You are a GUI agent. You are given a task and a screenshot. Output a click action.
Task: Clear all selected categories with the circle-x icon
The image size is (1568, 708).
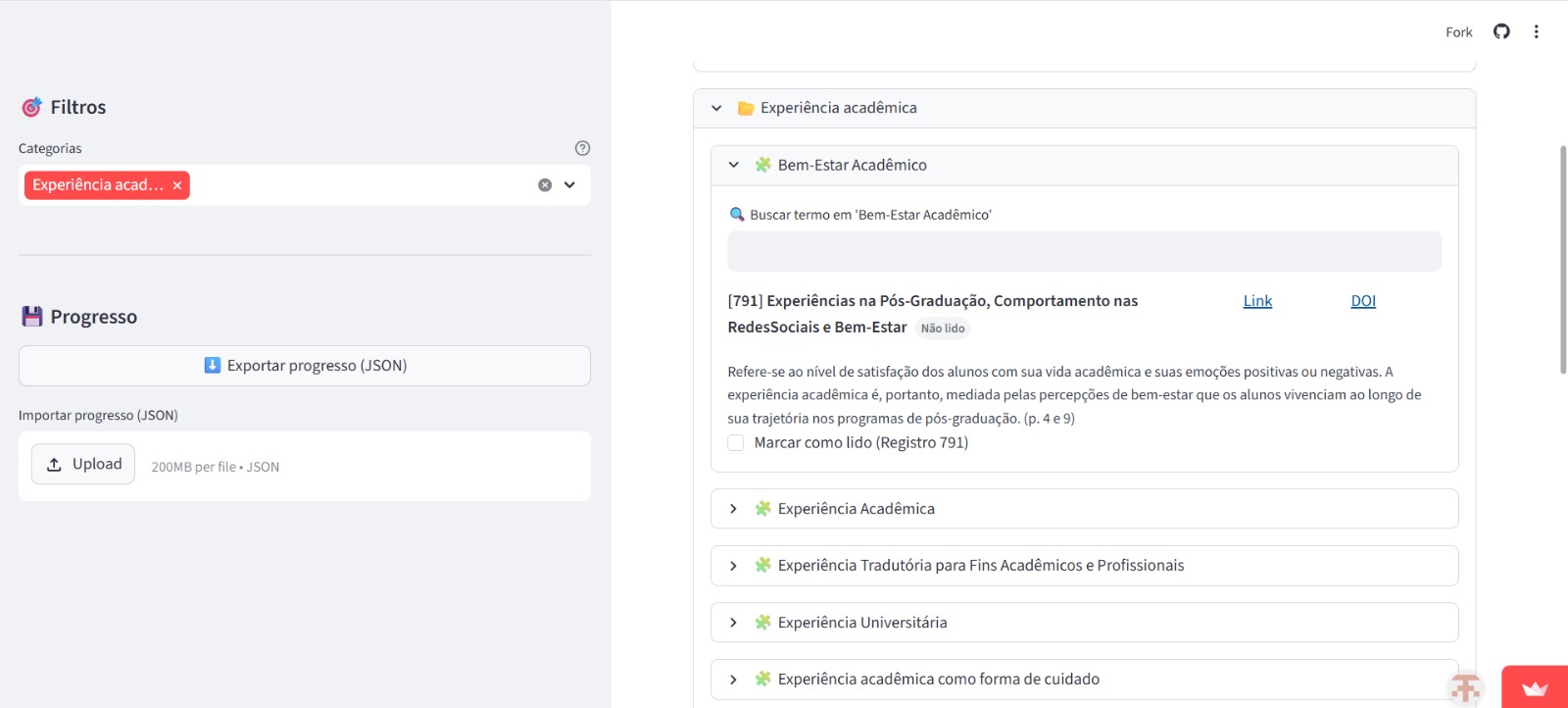545,185
